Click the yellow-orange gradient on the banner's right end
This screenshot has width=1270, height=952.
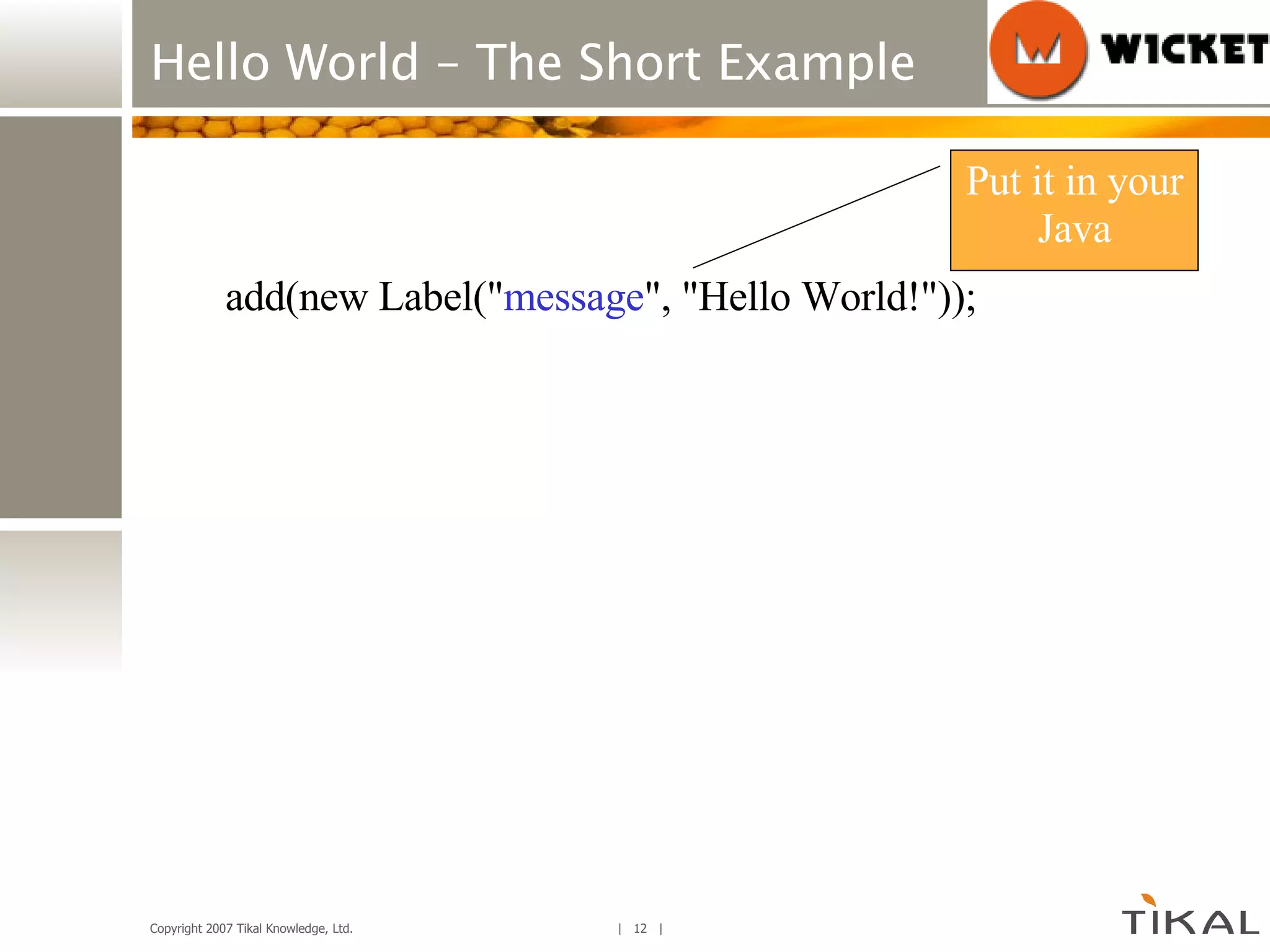(1147, 127)
